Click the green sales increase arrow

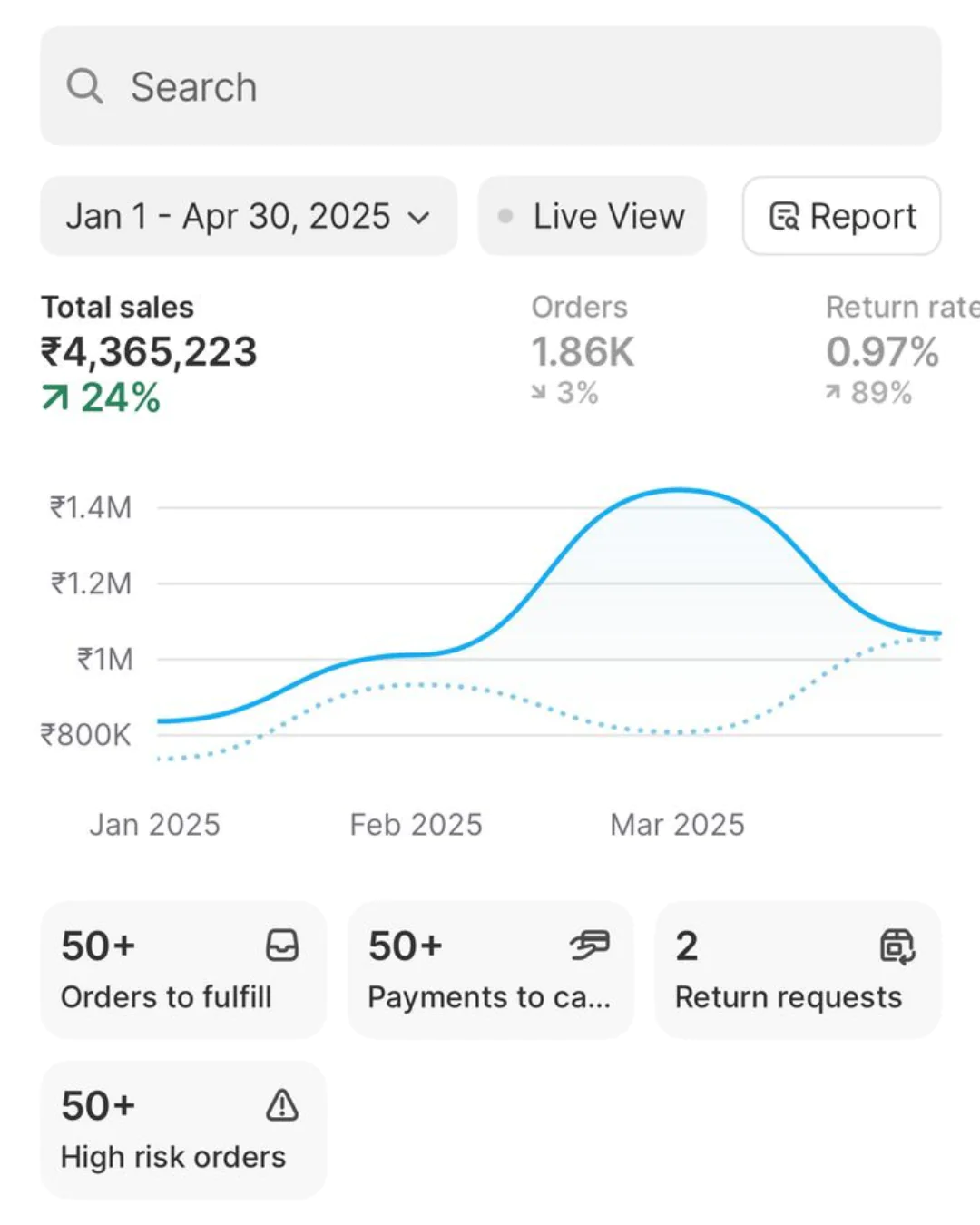(55, 397)
